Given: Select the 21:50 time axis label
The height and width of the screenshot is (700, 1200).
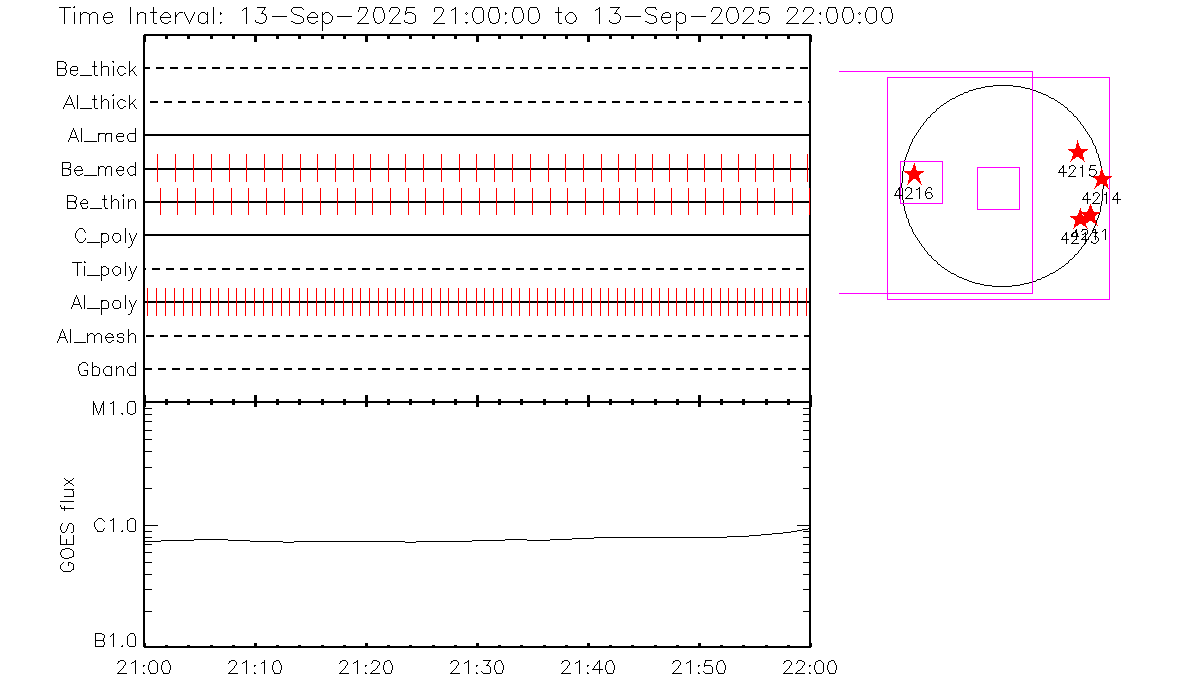Looking at the screenshot, I should [699, 667].
